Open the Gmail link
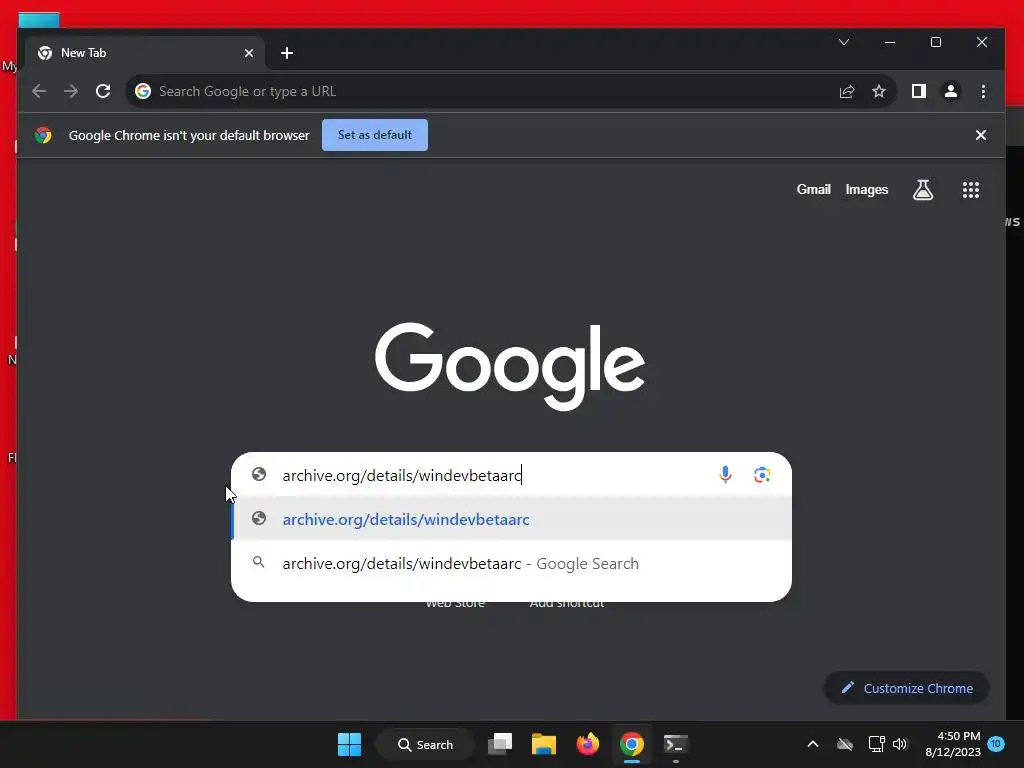Image resolution: width=1024 pixels, height=768 pixels. click(814, 189)
